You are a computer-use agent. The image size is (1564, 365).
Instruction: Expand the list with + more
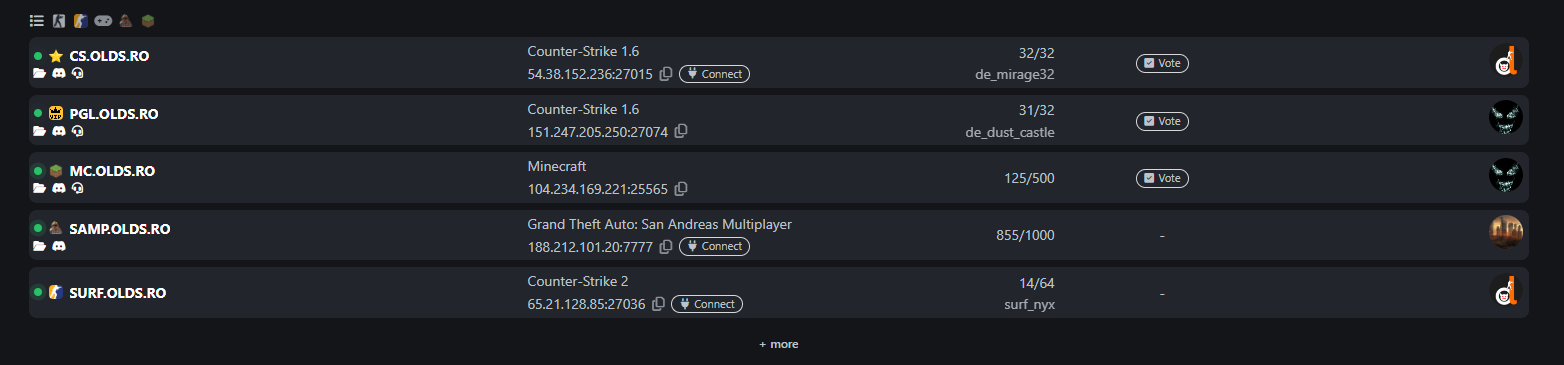point(779,344)
